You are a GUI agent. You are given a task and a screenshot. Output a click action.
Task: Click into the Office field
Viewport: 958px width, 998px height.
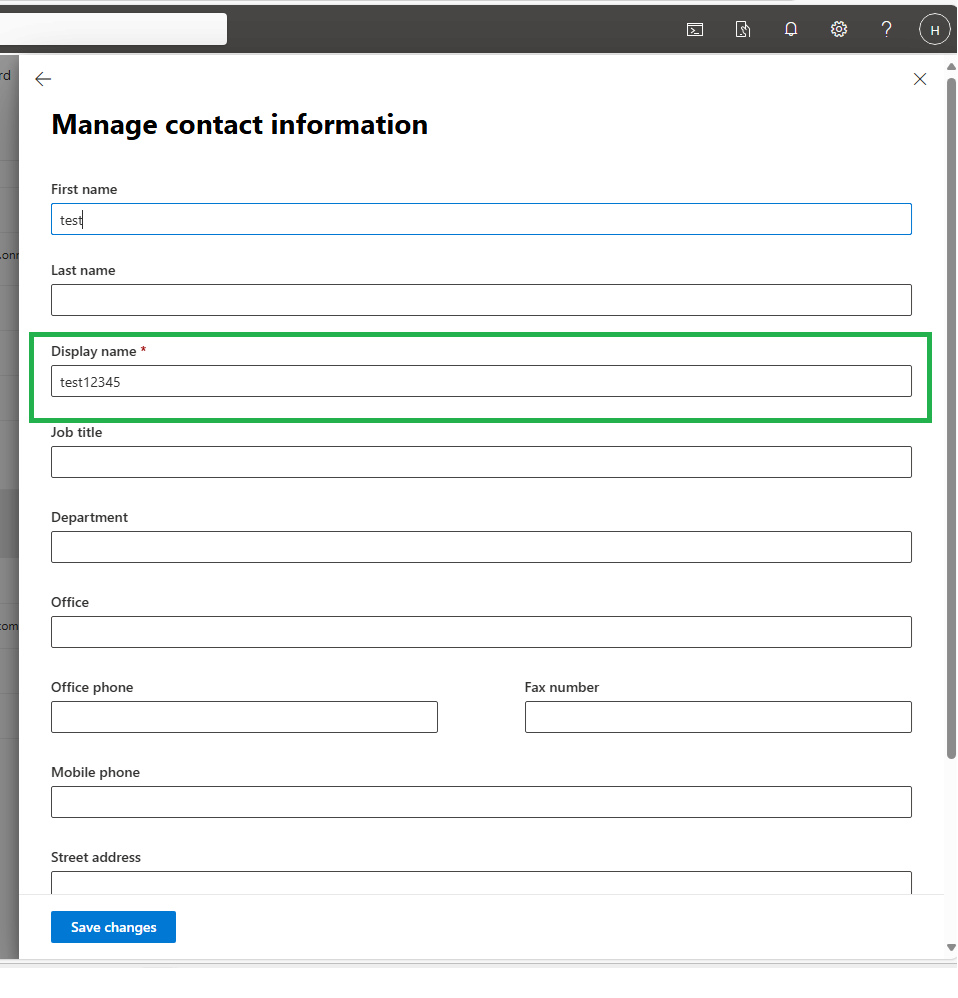tap(481, 632)
